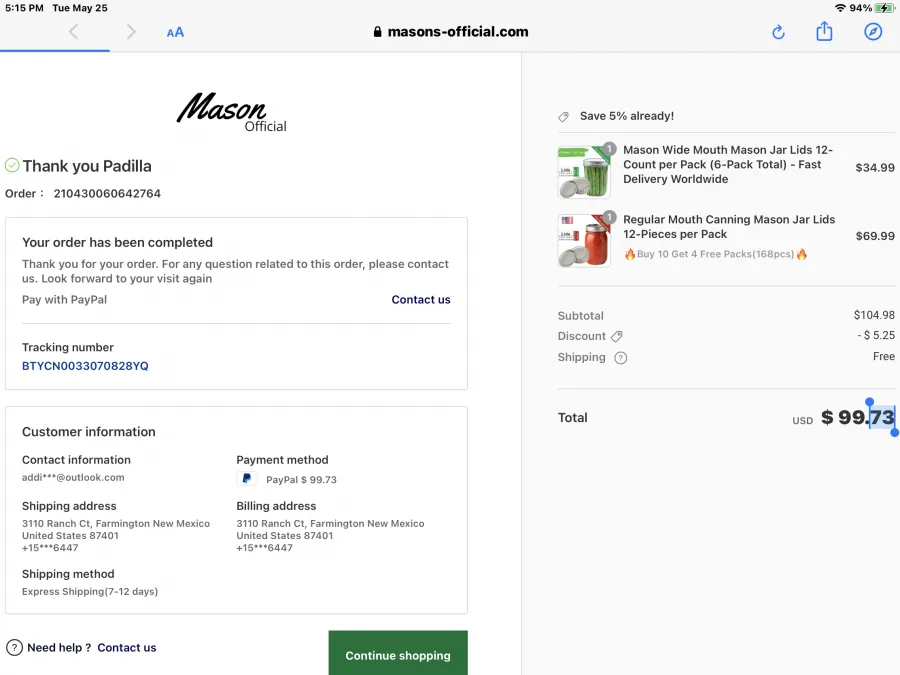
Task: Click the discount value - $ 5.25
Action: pyautogui.click(x=876, y=335)
